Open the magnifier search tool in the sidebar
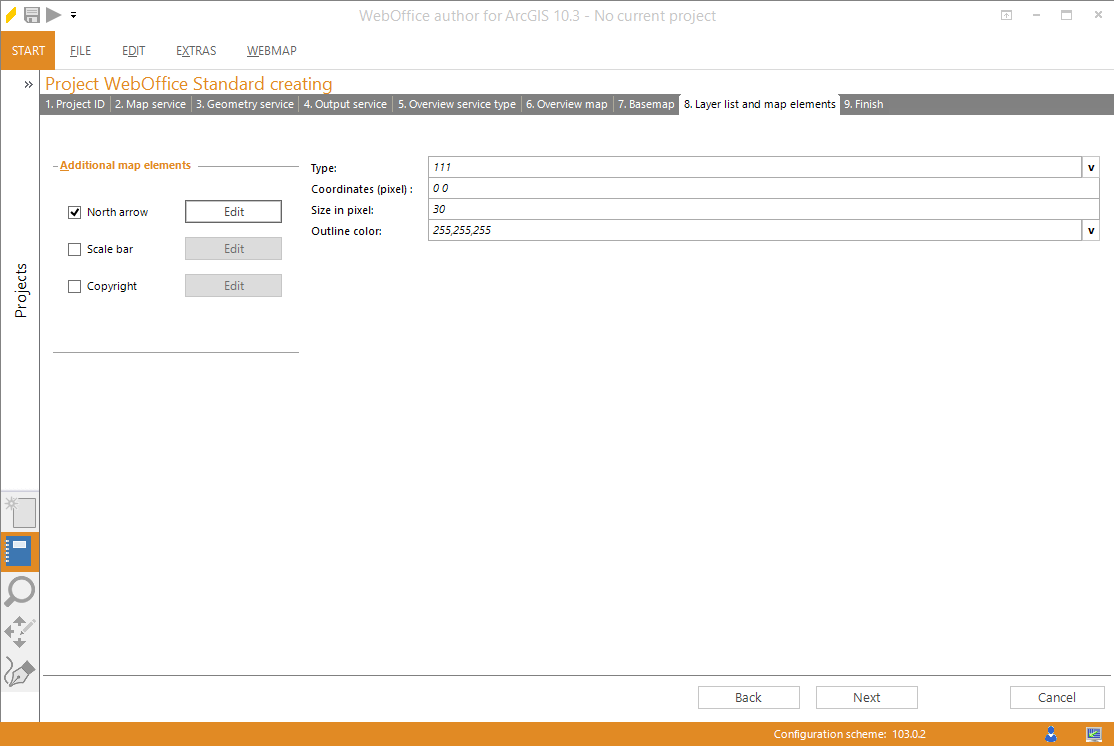 [19, 592]
